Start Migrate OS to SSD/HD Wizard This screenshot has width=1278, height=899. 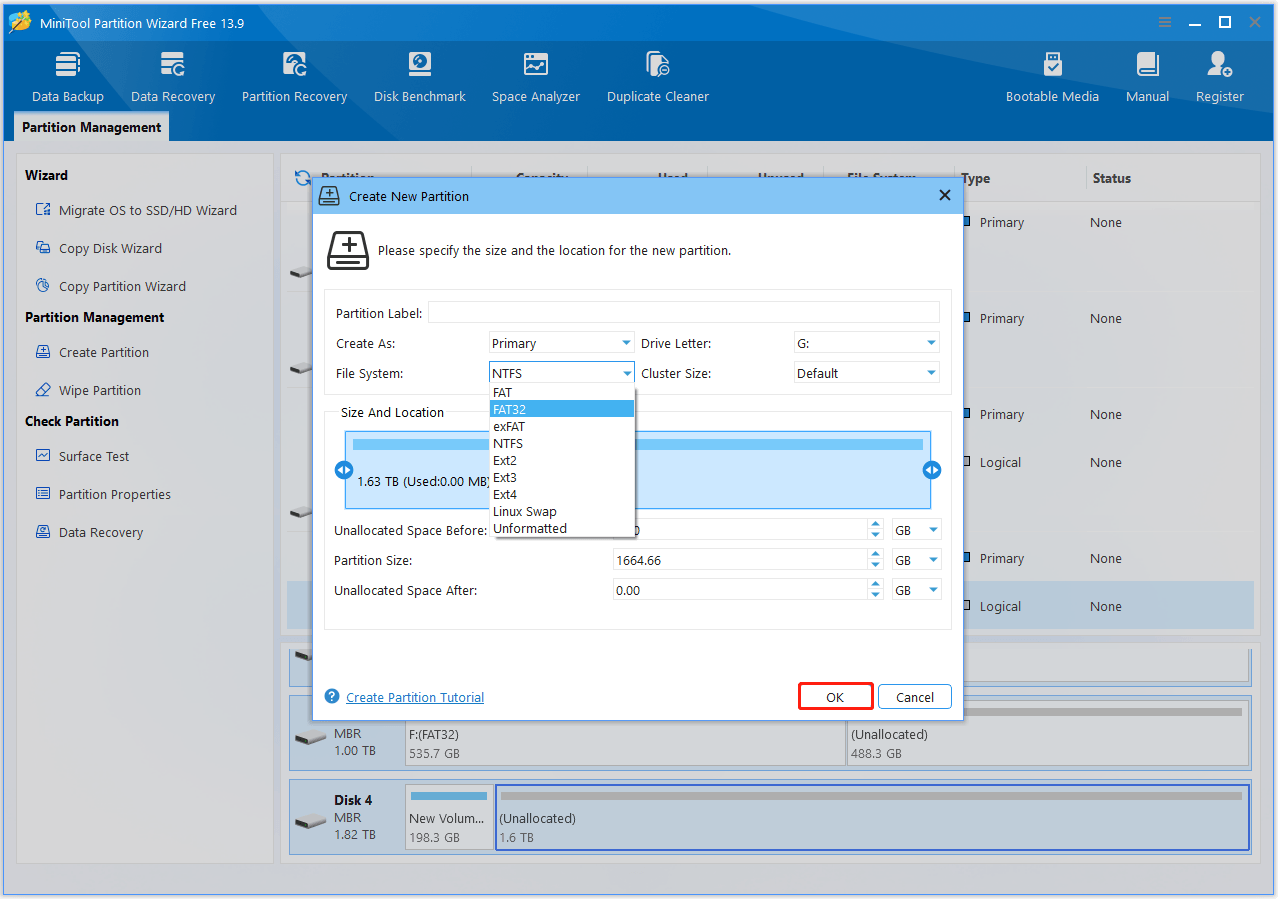pyautogui.click(x=136, y=210)
